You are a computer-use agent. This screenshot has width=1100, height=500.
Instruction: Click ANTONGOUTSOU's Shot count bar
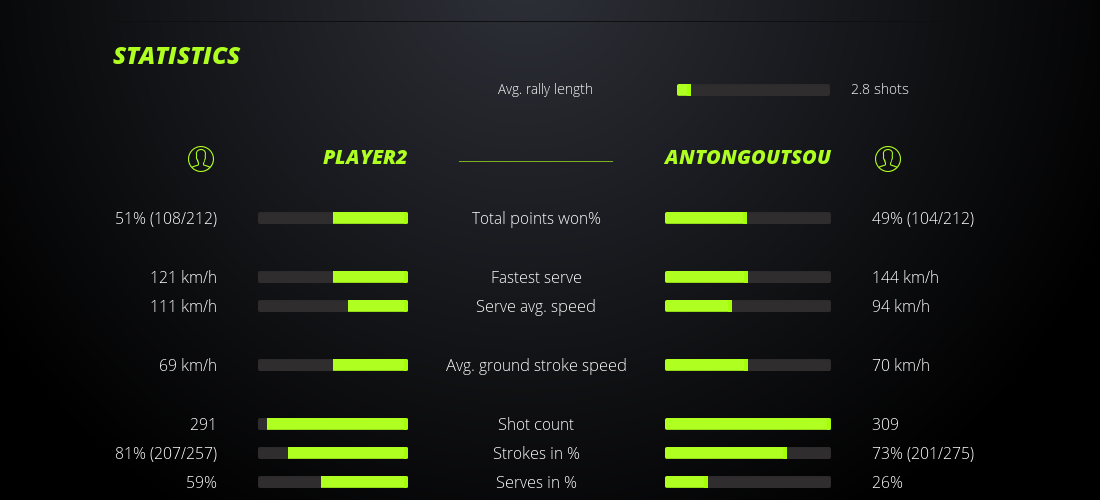click(747, 424)
